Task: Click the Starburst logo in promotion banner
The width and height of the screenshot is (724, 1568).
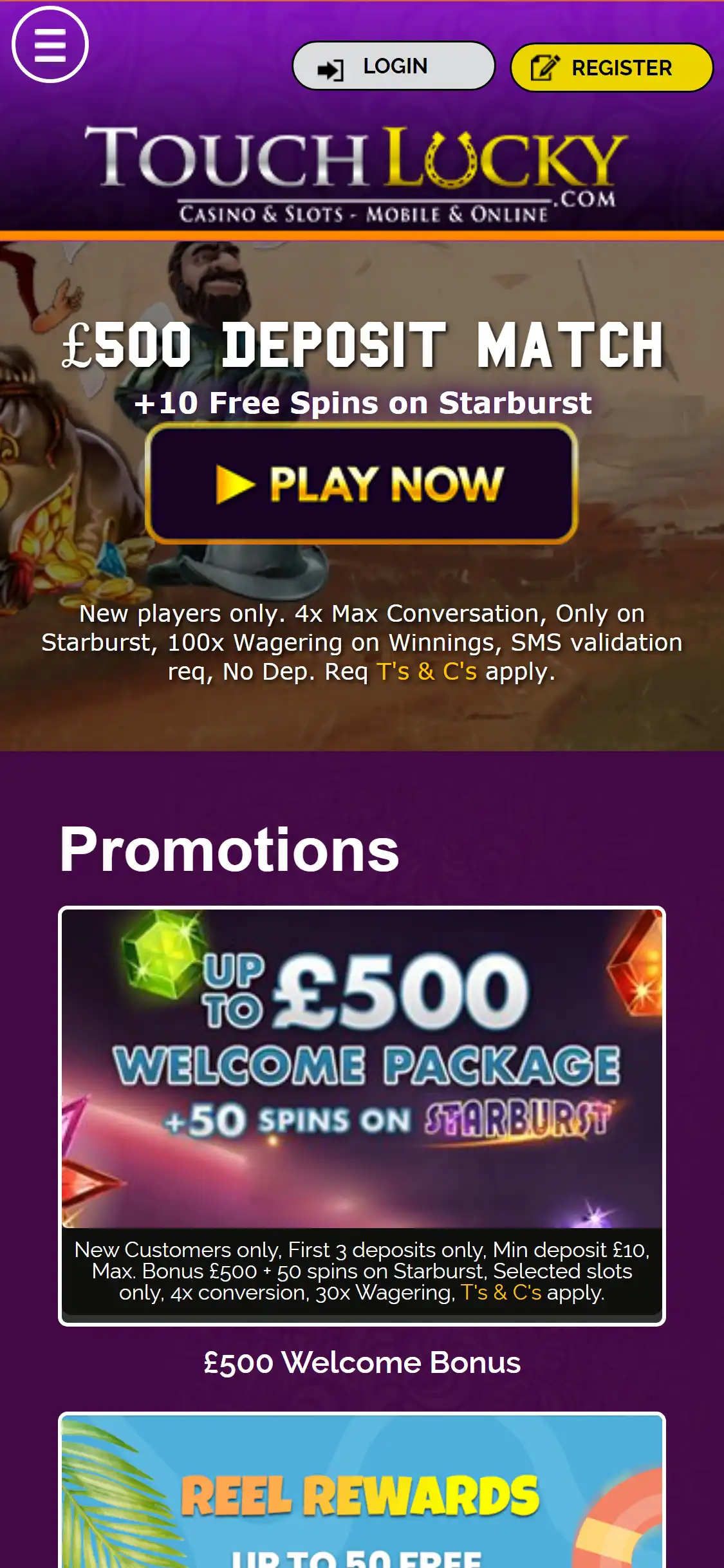Action: tap(517, 1120)
